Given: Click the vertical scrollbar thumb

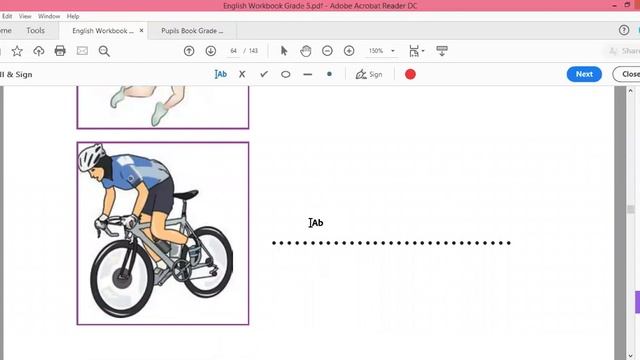Looking at the screenshot, I should (631, 209).
